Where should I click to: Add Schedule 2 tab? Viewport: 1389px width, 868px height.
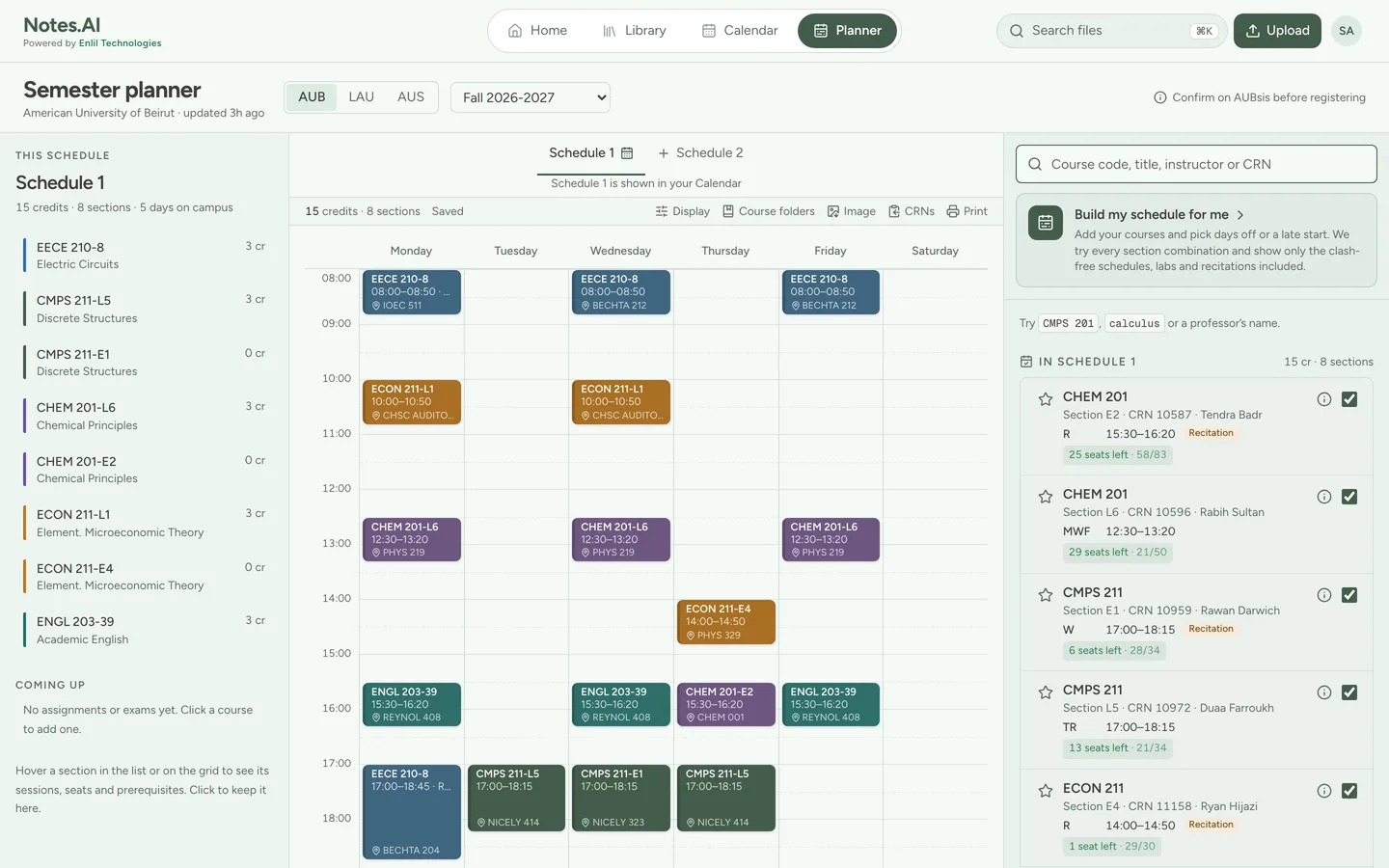tap(700, 152)
